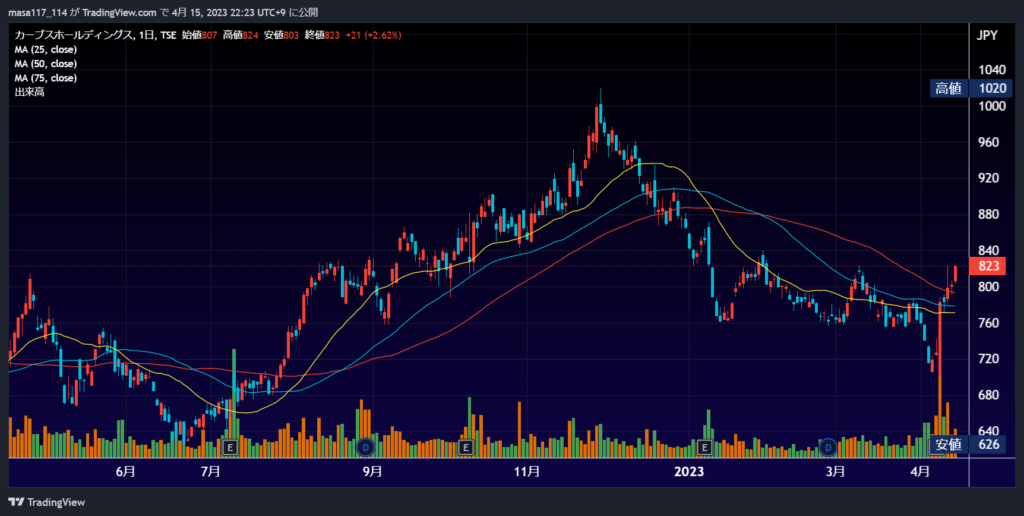Click the +21 (+2.62%) change value

373,35
